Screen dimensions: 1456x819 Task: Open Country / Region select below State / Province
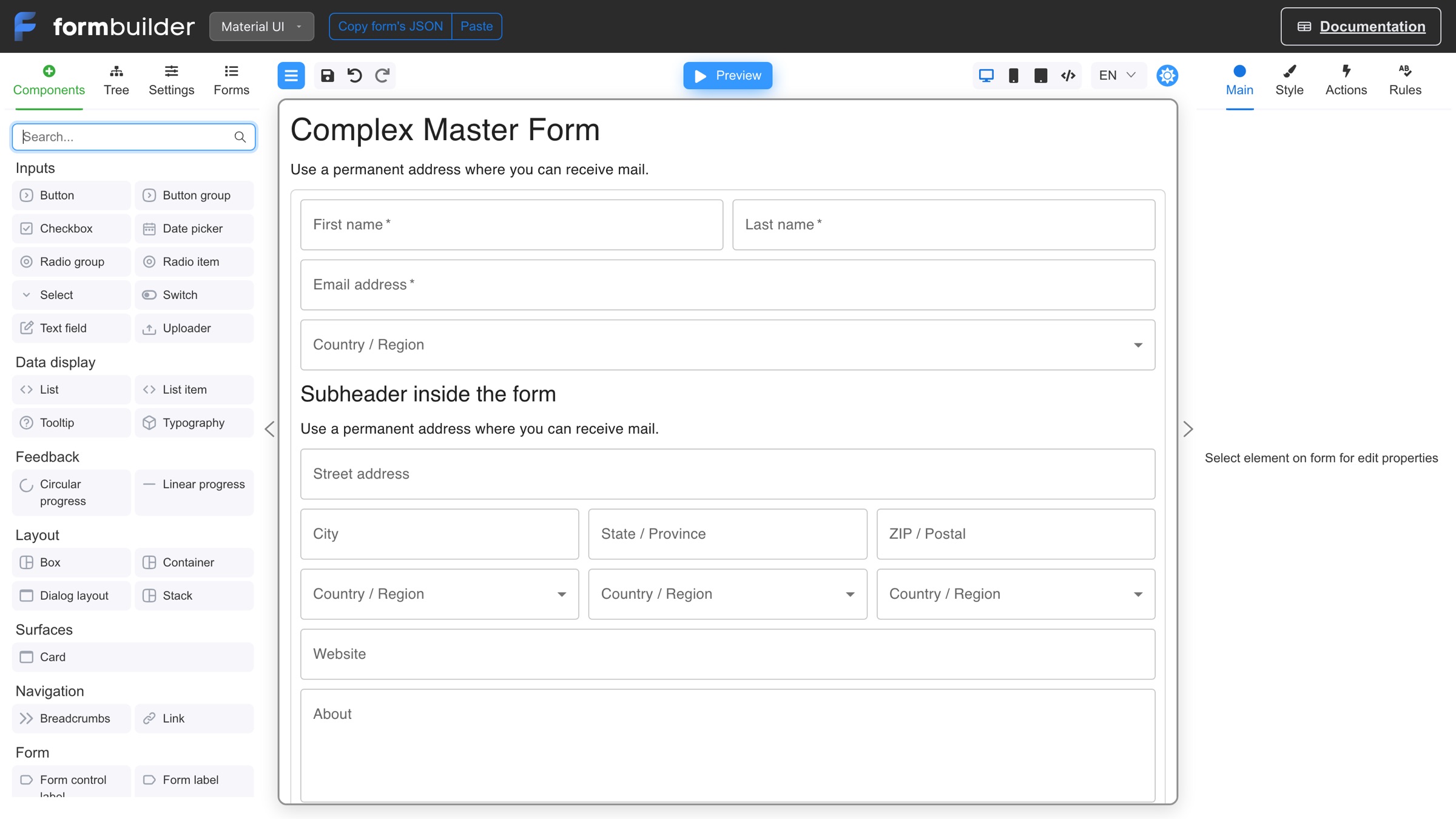tap(727, 594)
